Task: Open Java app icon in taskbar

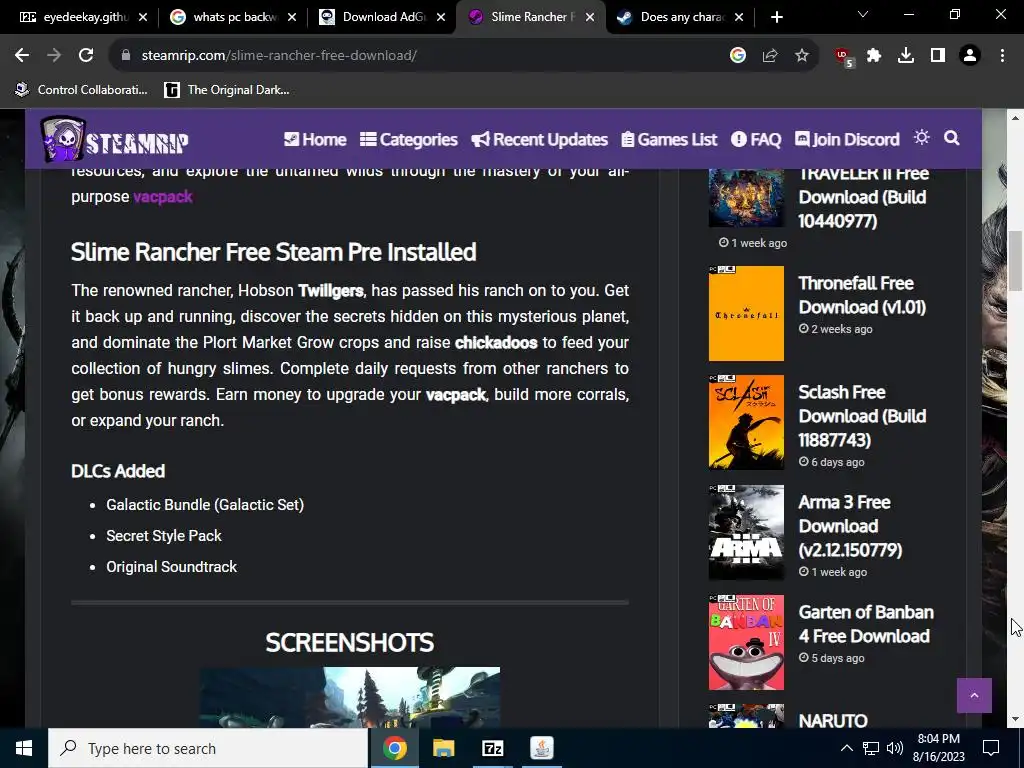Action: coord(541,748)
